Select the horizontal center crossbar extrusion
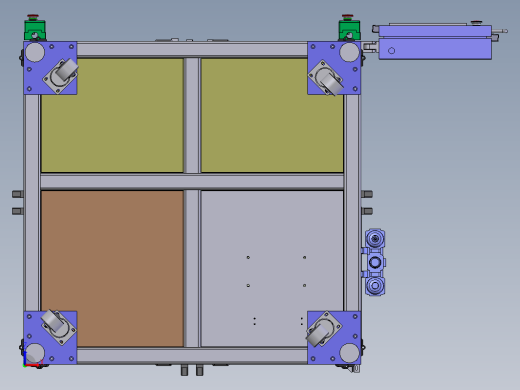This screenshot has height=390, width=520. [x=192, y=182]
